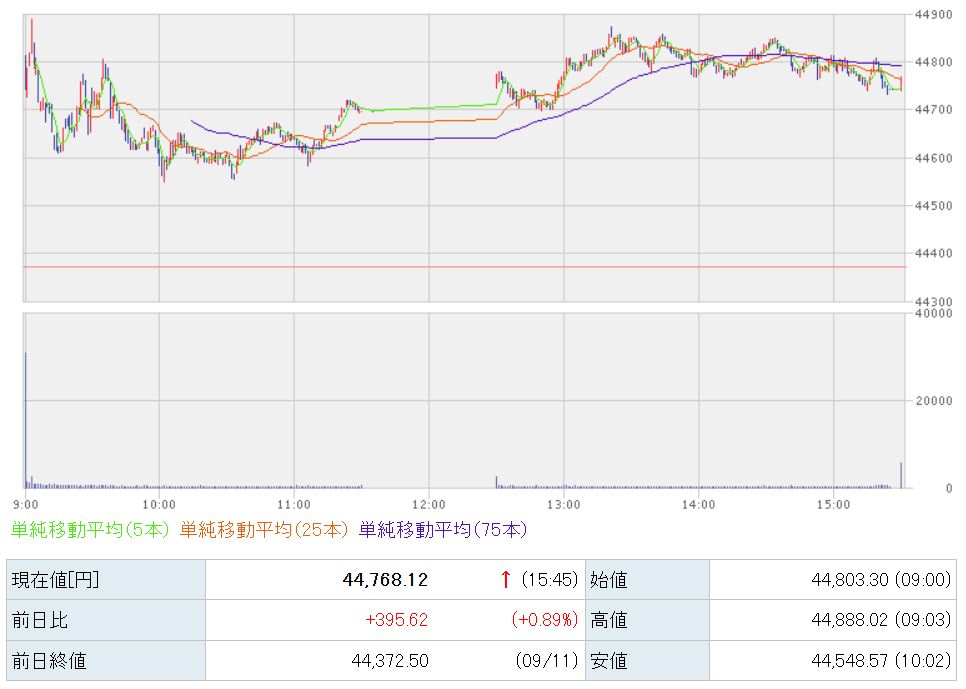Click the 単純移動平均(5本) green legend label
This screenshot has width=966, height=689.
pyautogui.click(x=90, y=529)
